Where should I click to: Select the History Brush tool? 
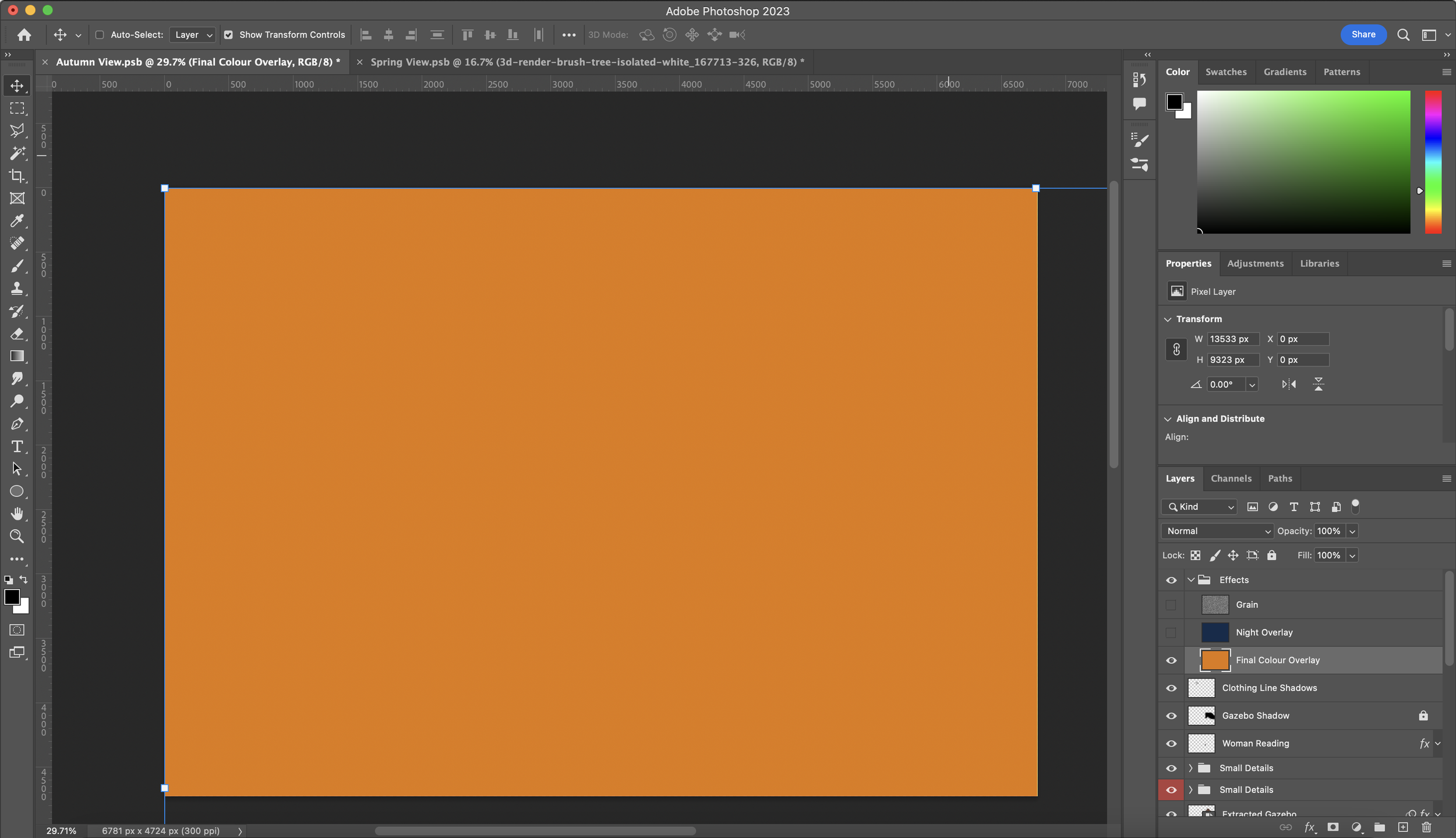[x=17, y=311]
